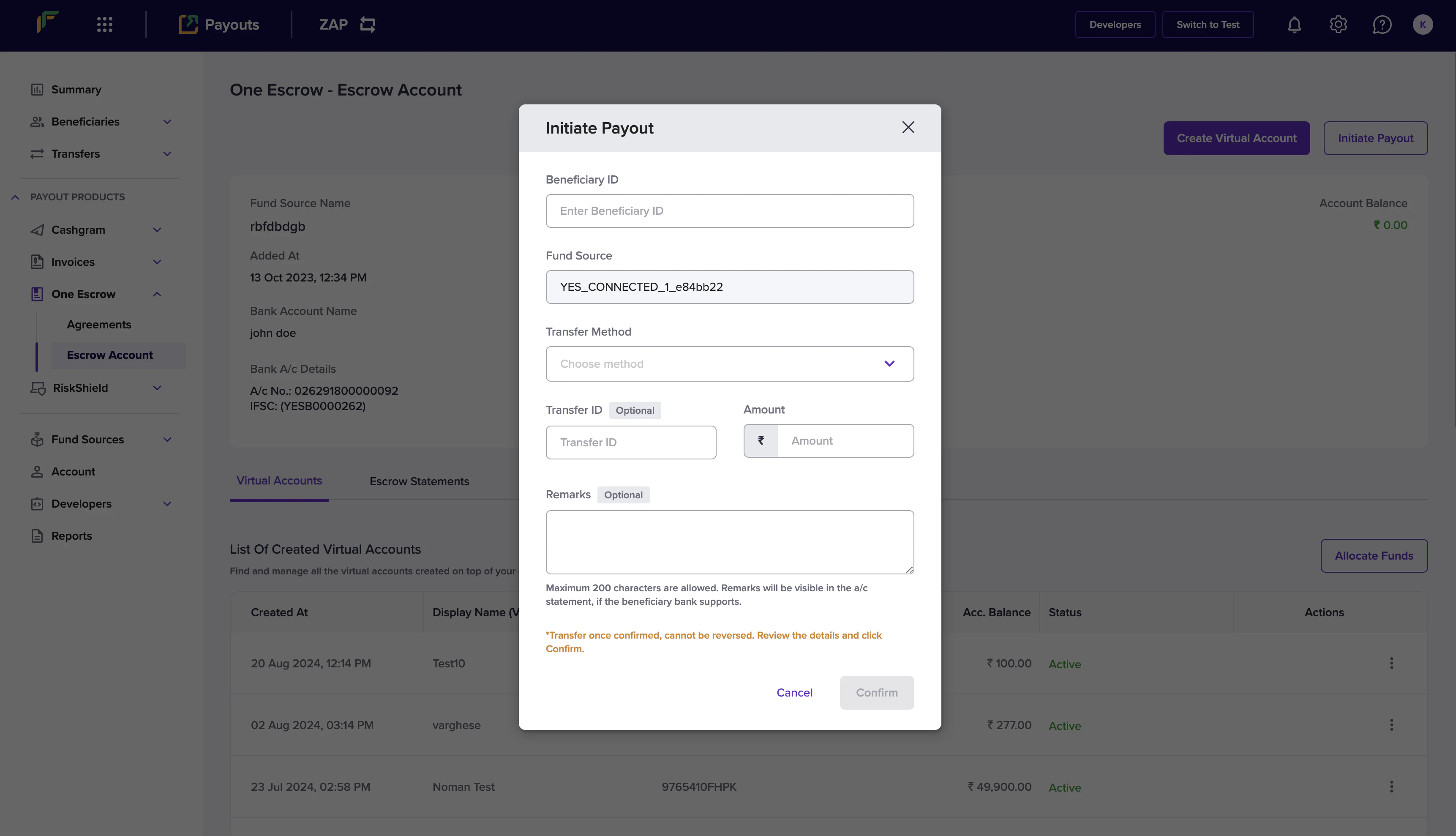Open actions menu for Test10 row
The width and height of the screenshot is (1456, 836).
[x=1391, y=663]
